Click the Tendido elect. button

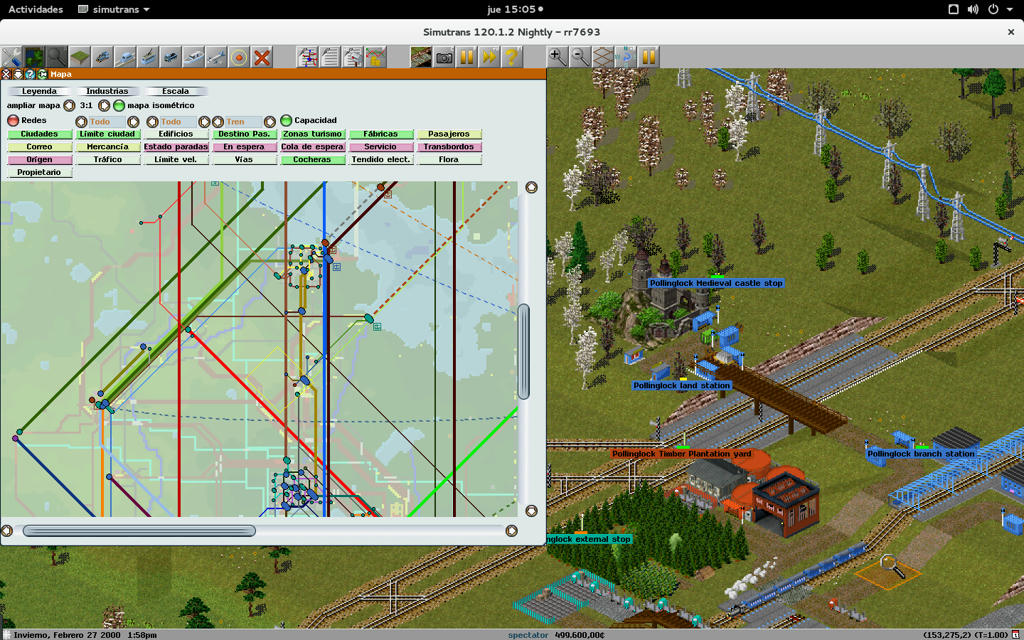pos(381,159)
